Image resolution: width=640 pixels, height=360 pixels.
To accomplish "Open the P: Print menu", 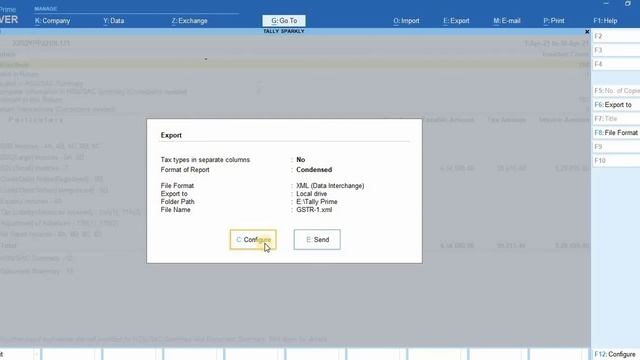I will coord(554,21).
